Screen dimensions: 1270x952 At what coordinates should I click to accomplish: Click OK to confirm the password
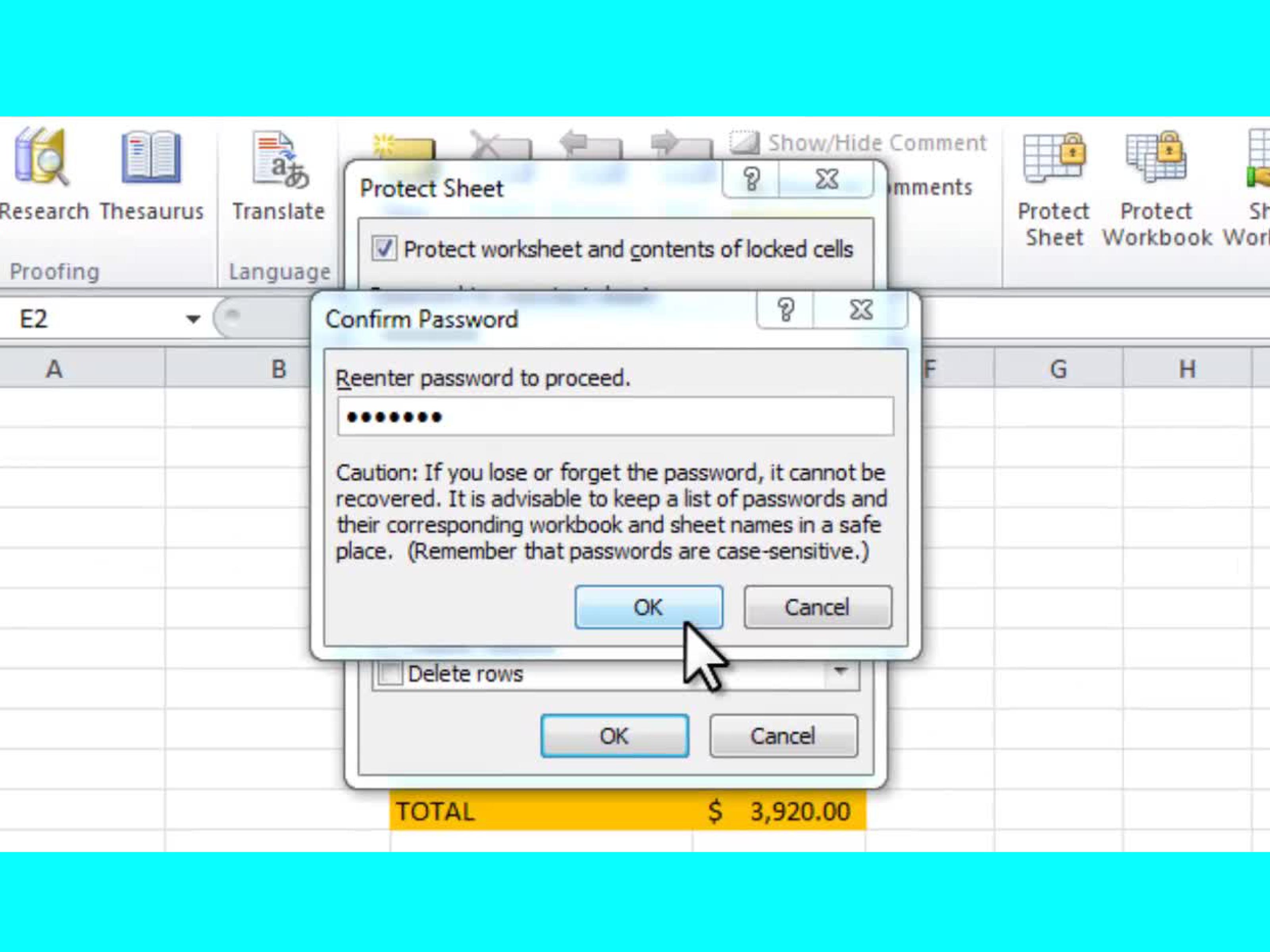[649, 607]
